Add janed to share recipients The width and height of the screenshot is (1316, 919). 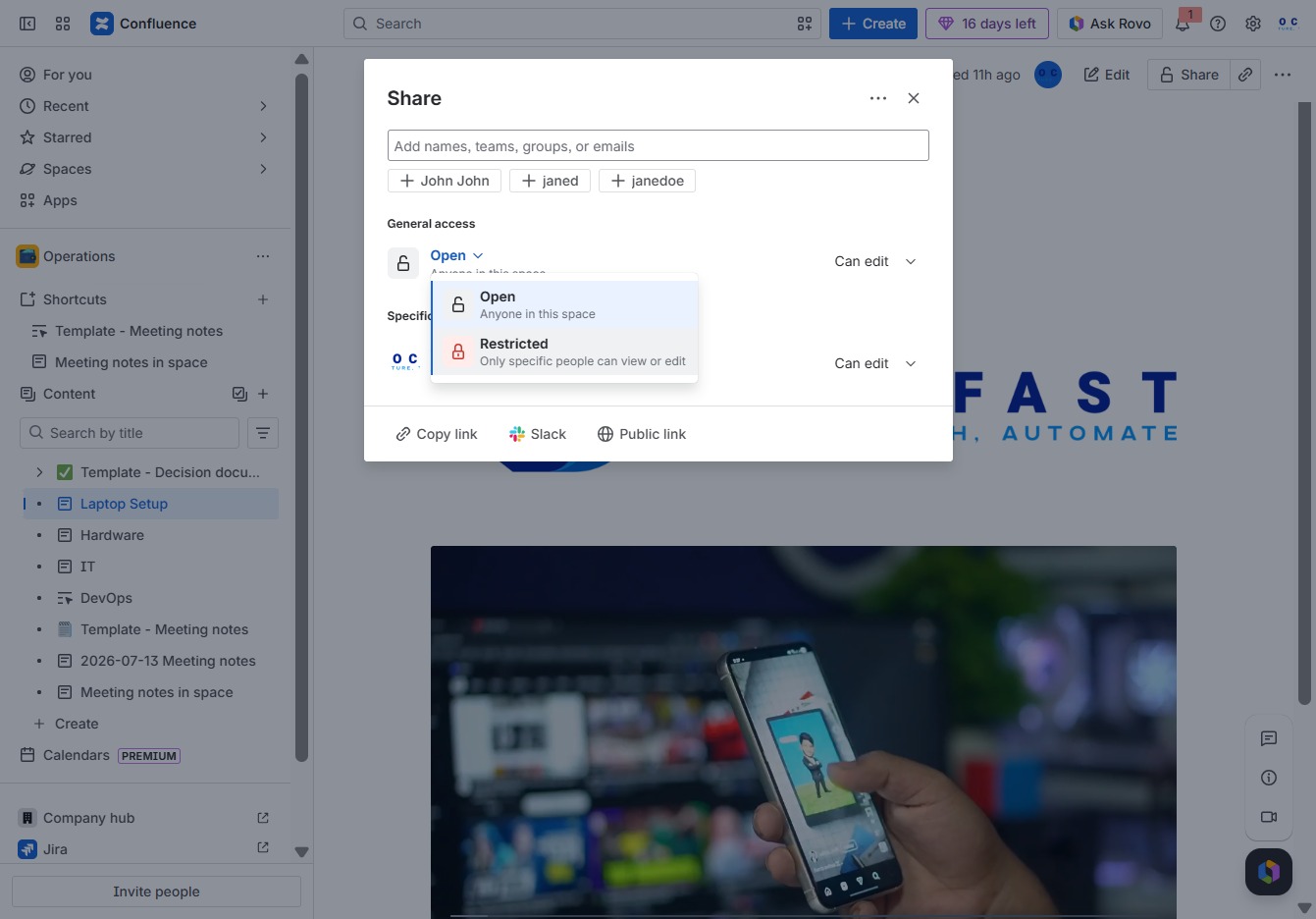[x=550, y=181]
